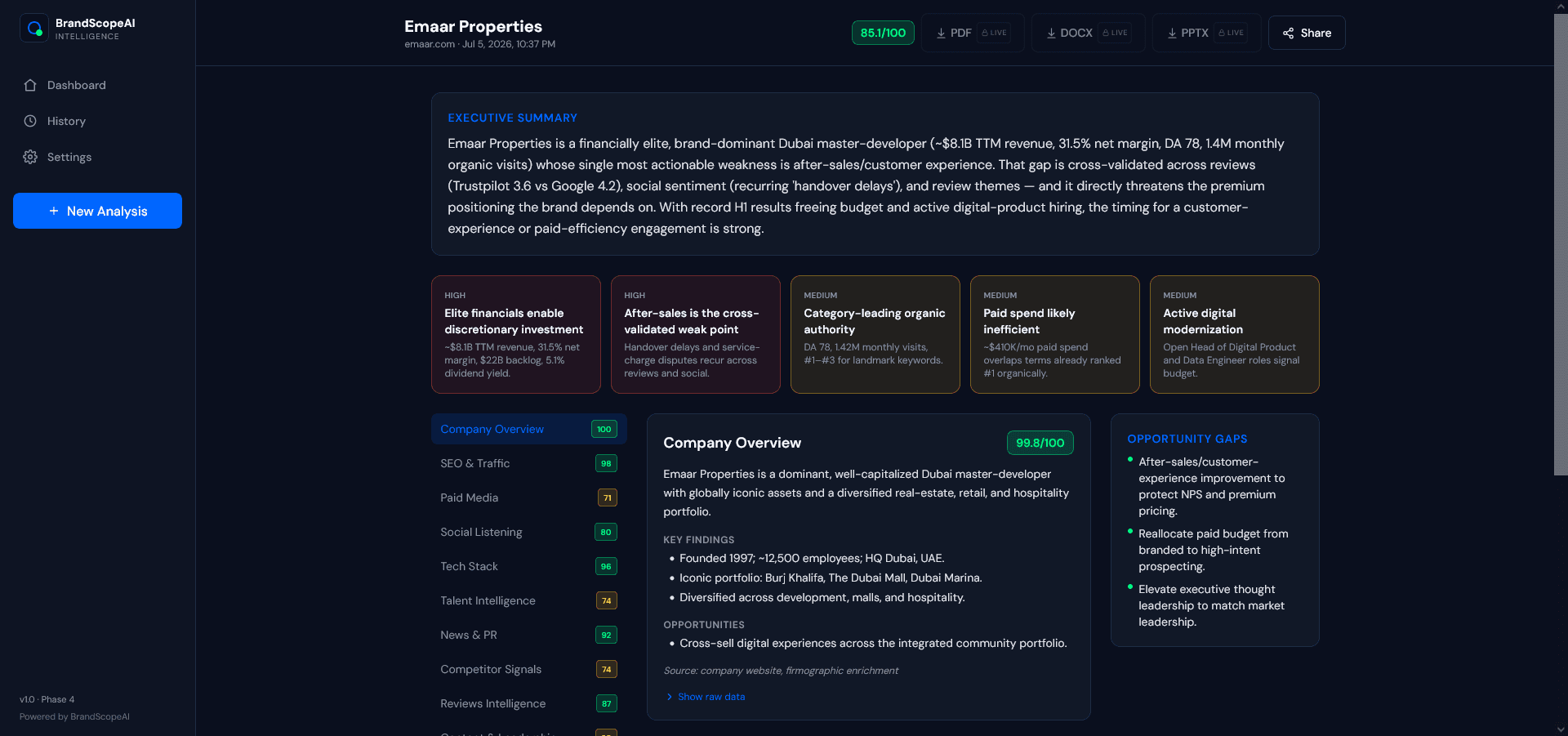Viewport: 1568px width, 736px height.
Task: Click the BrandScopeAI logo icon
Action: 34,29
